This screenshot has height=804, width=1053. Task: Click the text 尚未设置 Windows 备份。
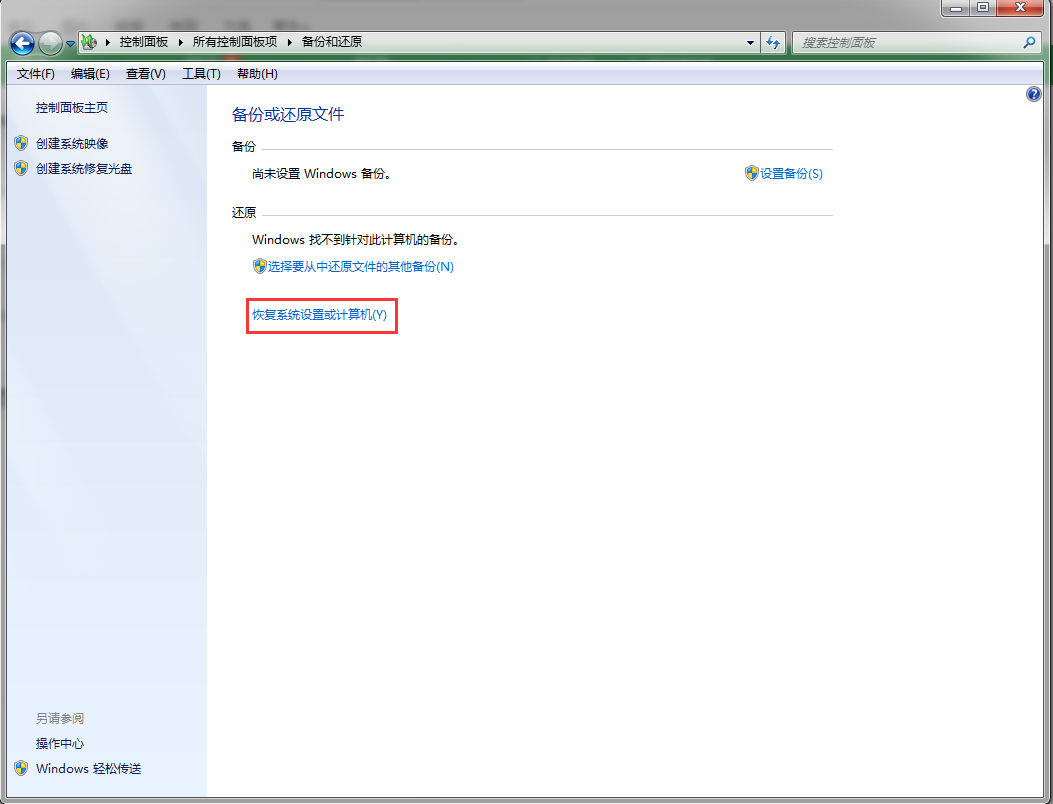point(322,173)
